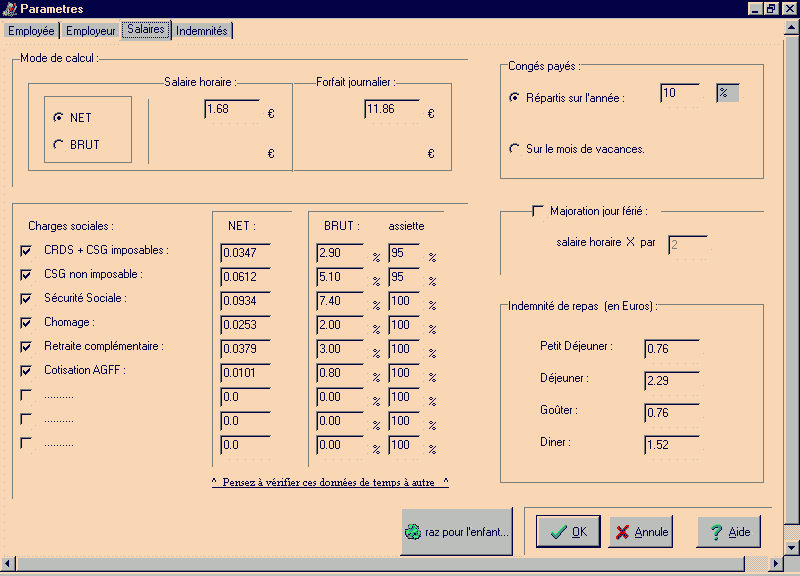Toggle the Chomage checkbox

pos(26,322)
